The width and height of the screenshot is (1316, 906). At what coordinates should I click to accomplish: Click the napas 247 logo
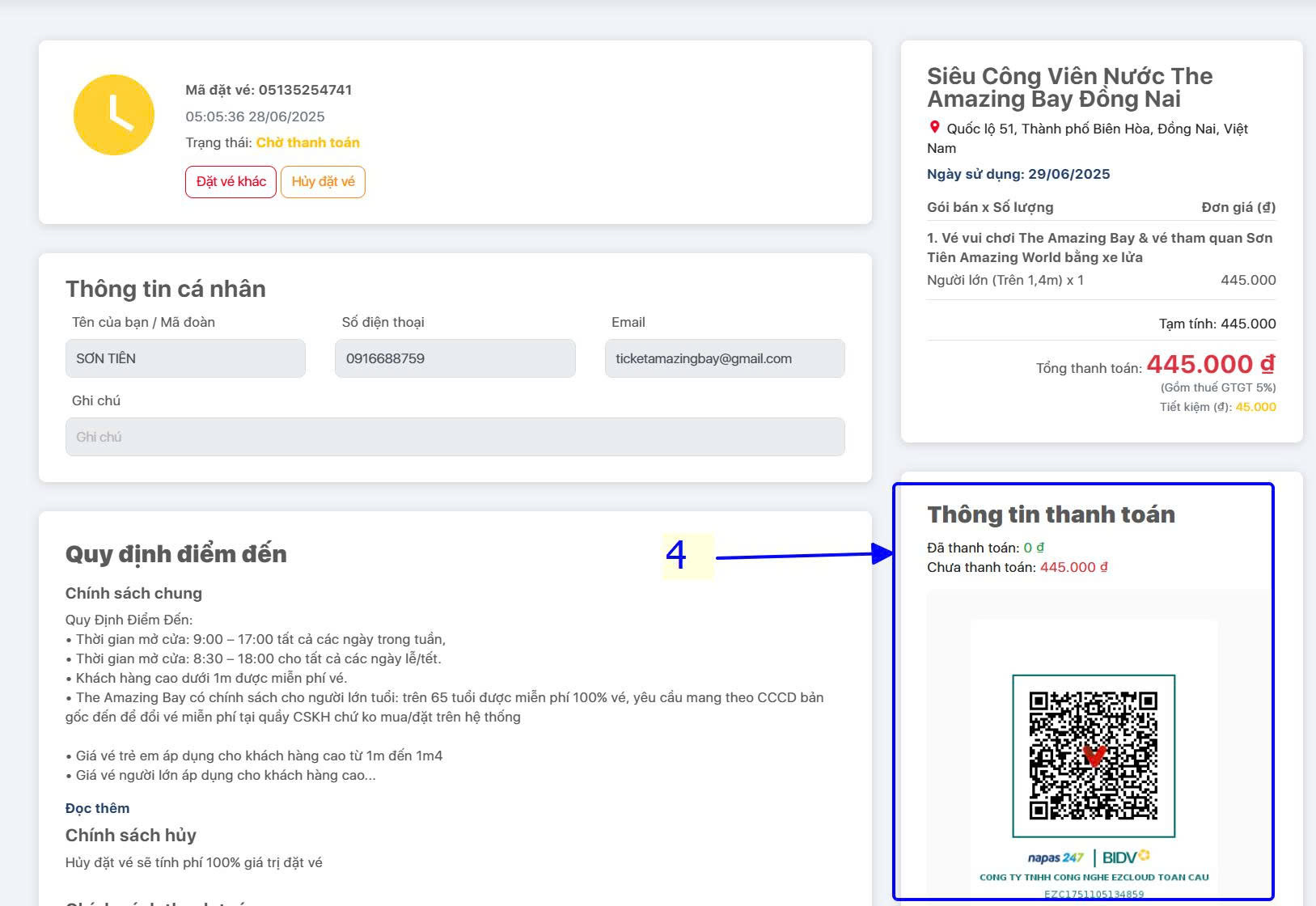tap(1055, 857)
